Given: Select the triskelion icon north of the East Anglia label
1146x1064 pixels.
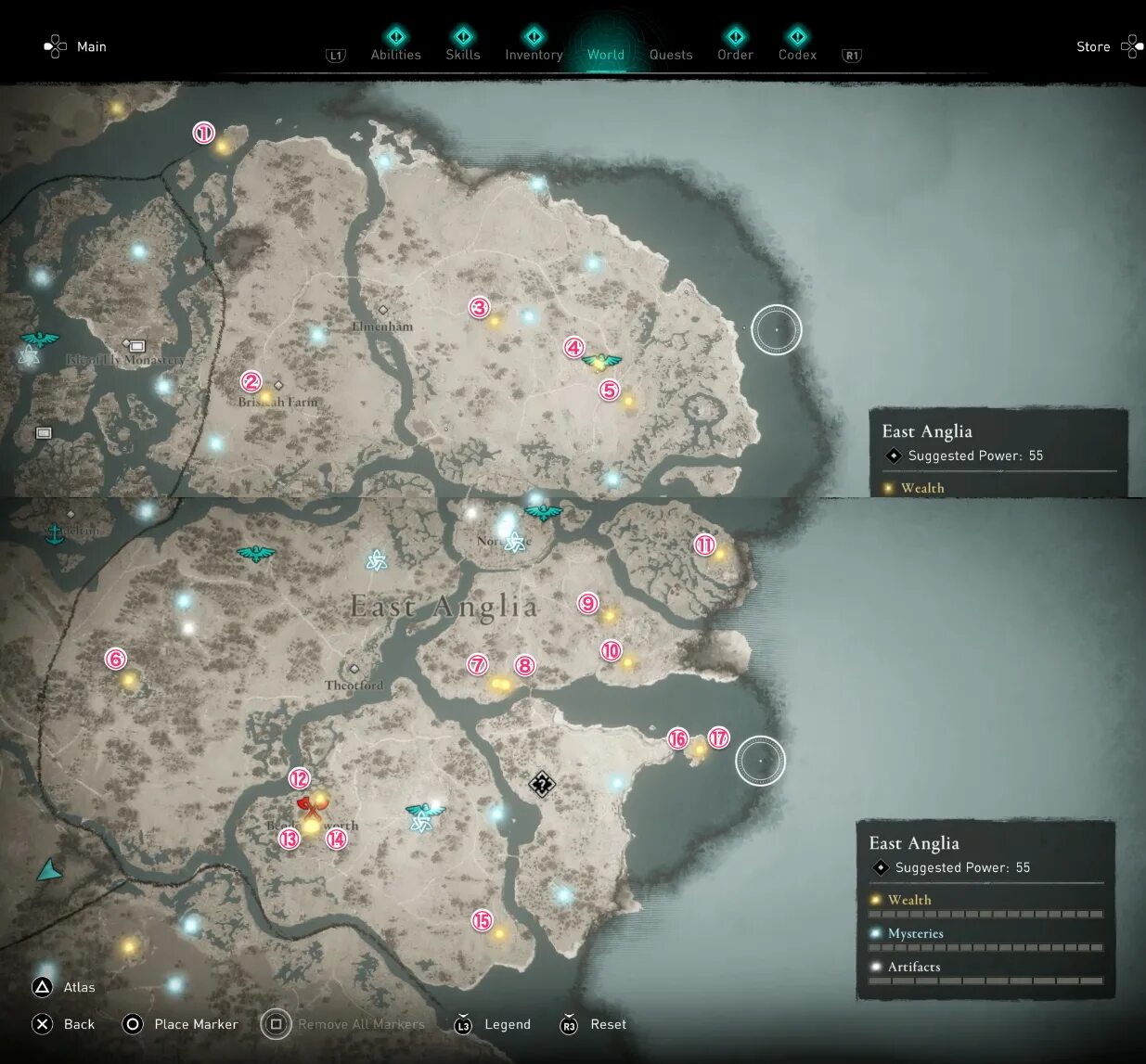Looking at the screenshot, I should (376, 559).
